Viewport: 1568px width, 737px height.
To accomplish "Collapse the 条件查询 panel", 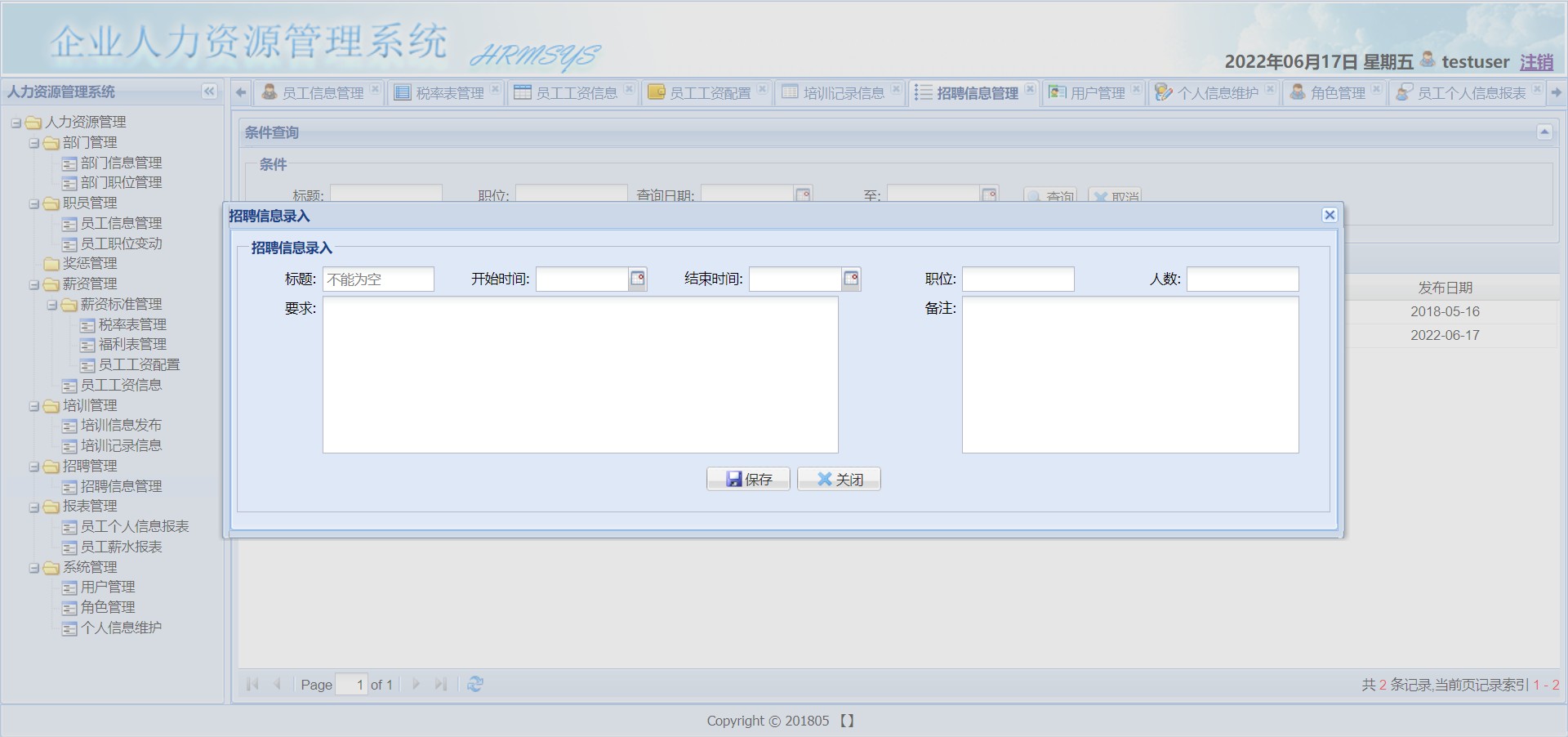I will pos(1544,132).
